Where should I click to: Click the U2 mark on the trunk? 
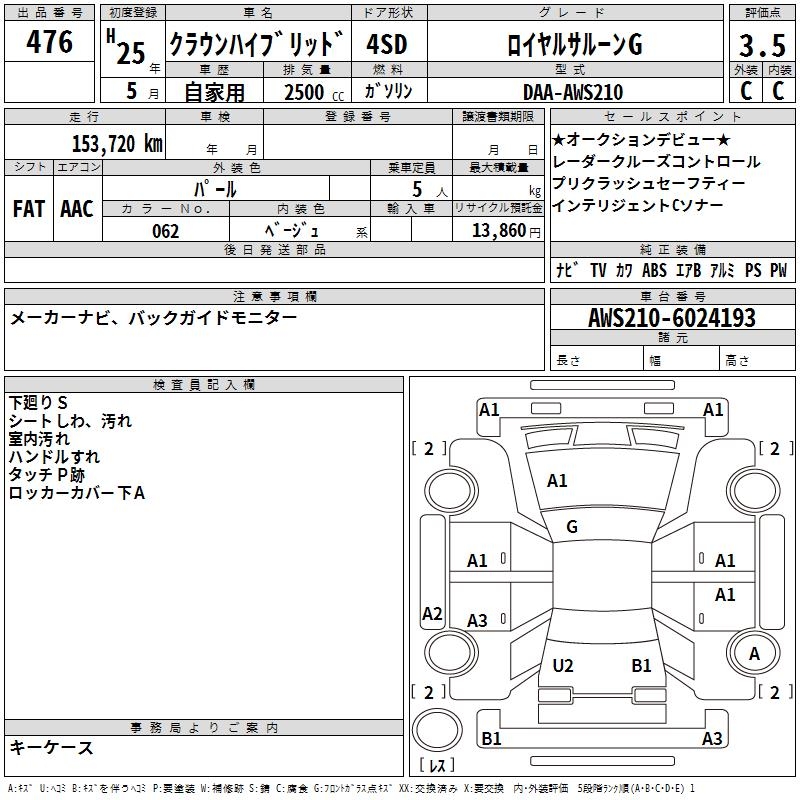[x=563, y=666]
